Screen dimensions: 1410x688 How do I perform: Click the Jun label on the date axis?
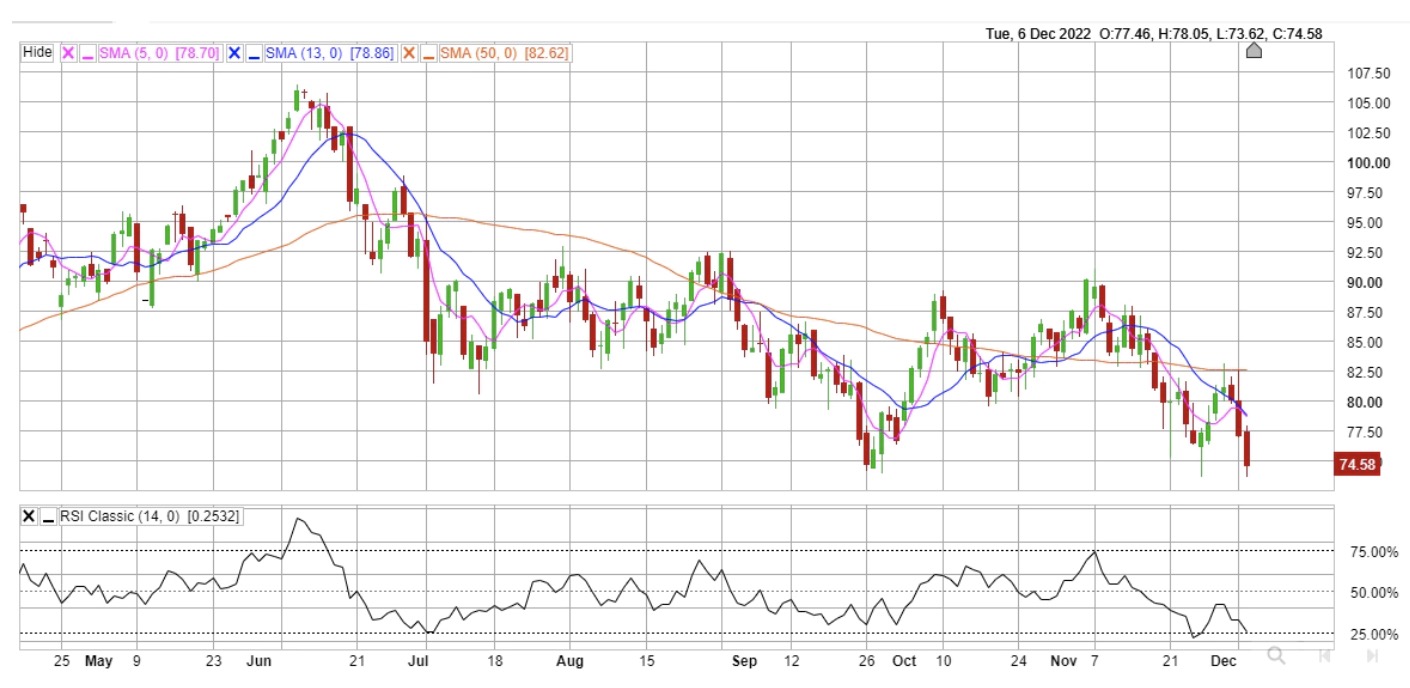259,661
